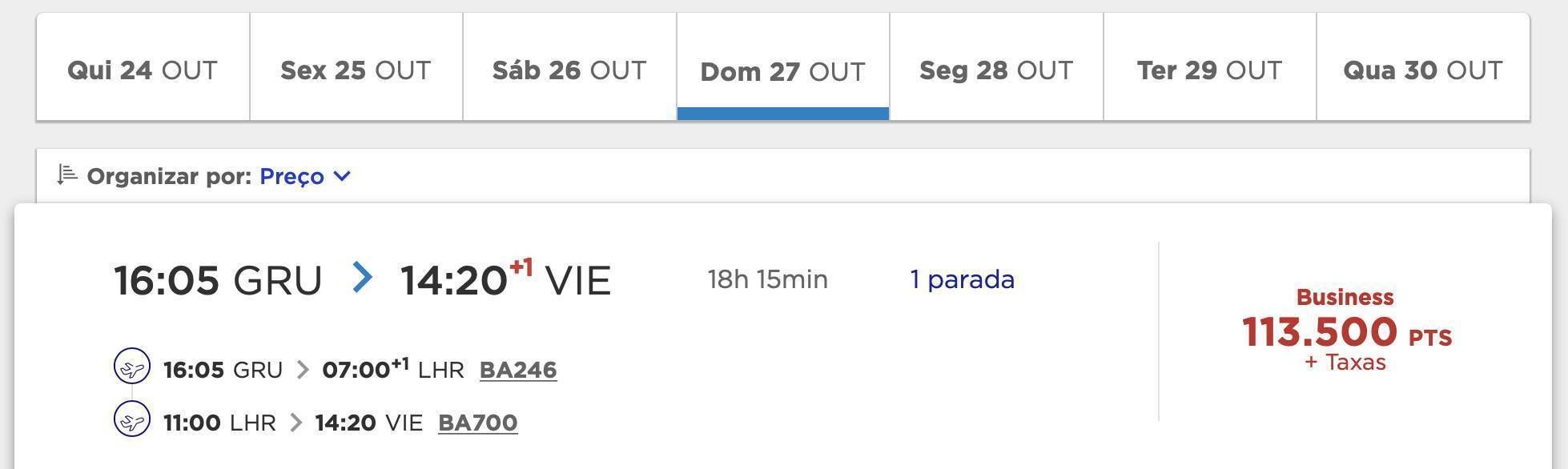The image size is (1568, 469).
Task: Select the Business 113.500 PTS fare
Action: tap(1346, 330)
